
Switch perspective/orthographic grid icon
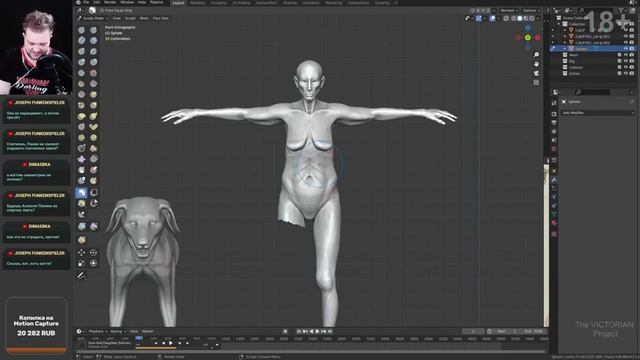click(x=536, y=83)
